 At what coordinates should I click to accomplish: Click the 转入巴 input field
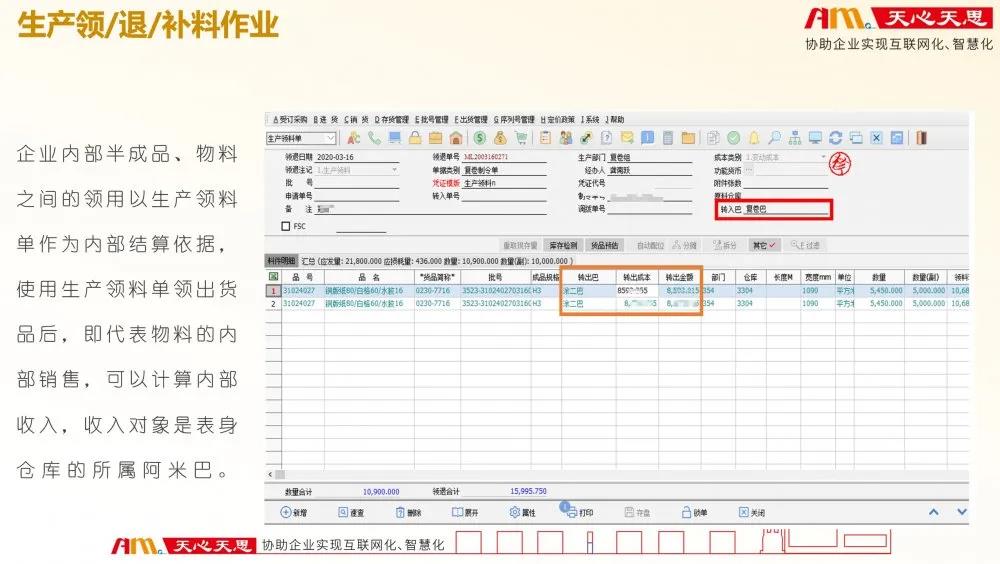(786, 209)
